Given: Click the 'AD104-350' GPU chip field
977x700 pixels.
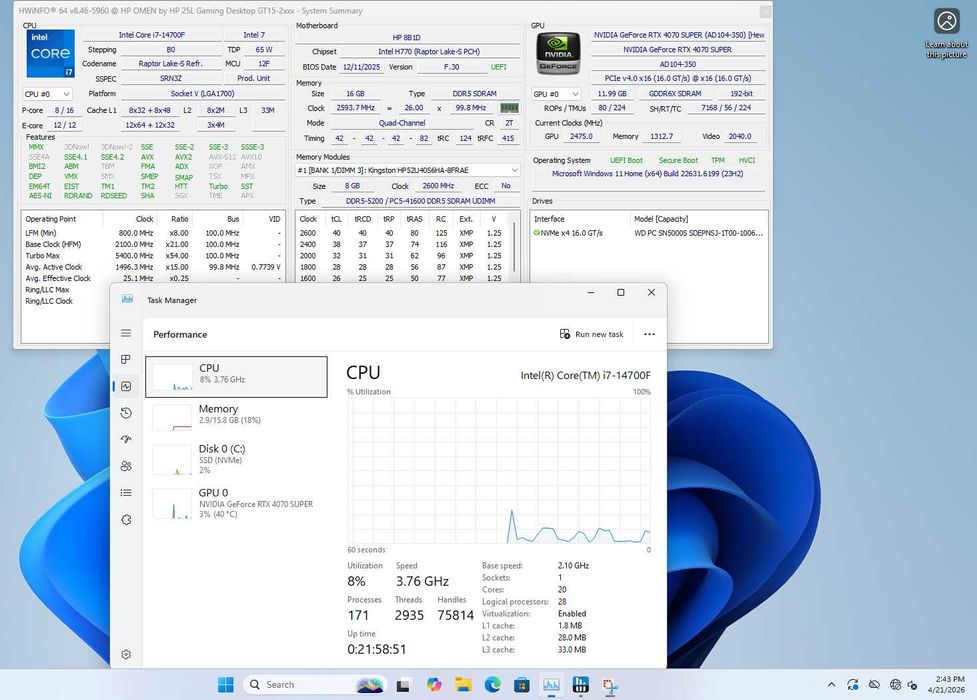Looking at the screenshot, I should (678, 64).
